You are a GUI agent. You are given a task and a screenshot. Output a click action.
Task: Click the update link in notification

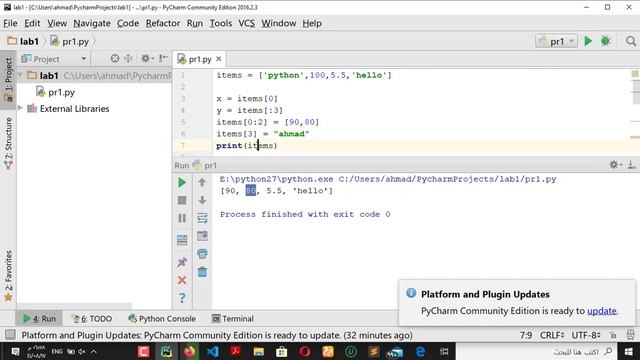point(602,311)
